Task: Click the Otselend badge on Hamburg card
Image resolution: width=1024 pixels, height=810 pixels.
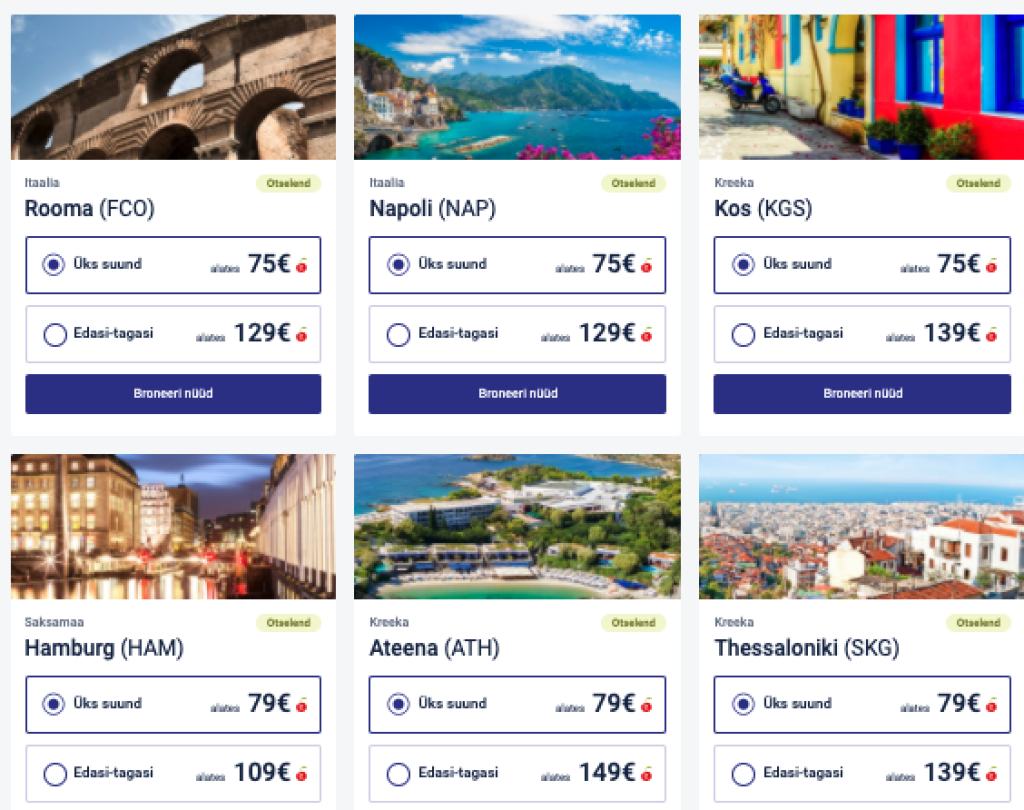Action: pyautogui.click(x=288, y=623)
